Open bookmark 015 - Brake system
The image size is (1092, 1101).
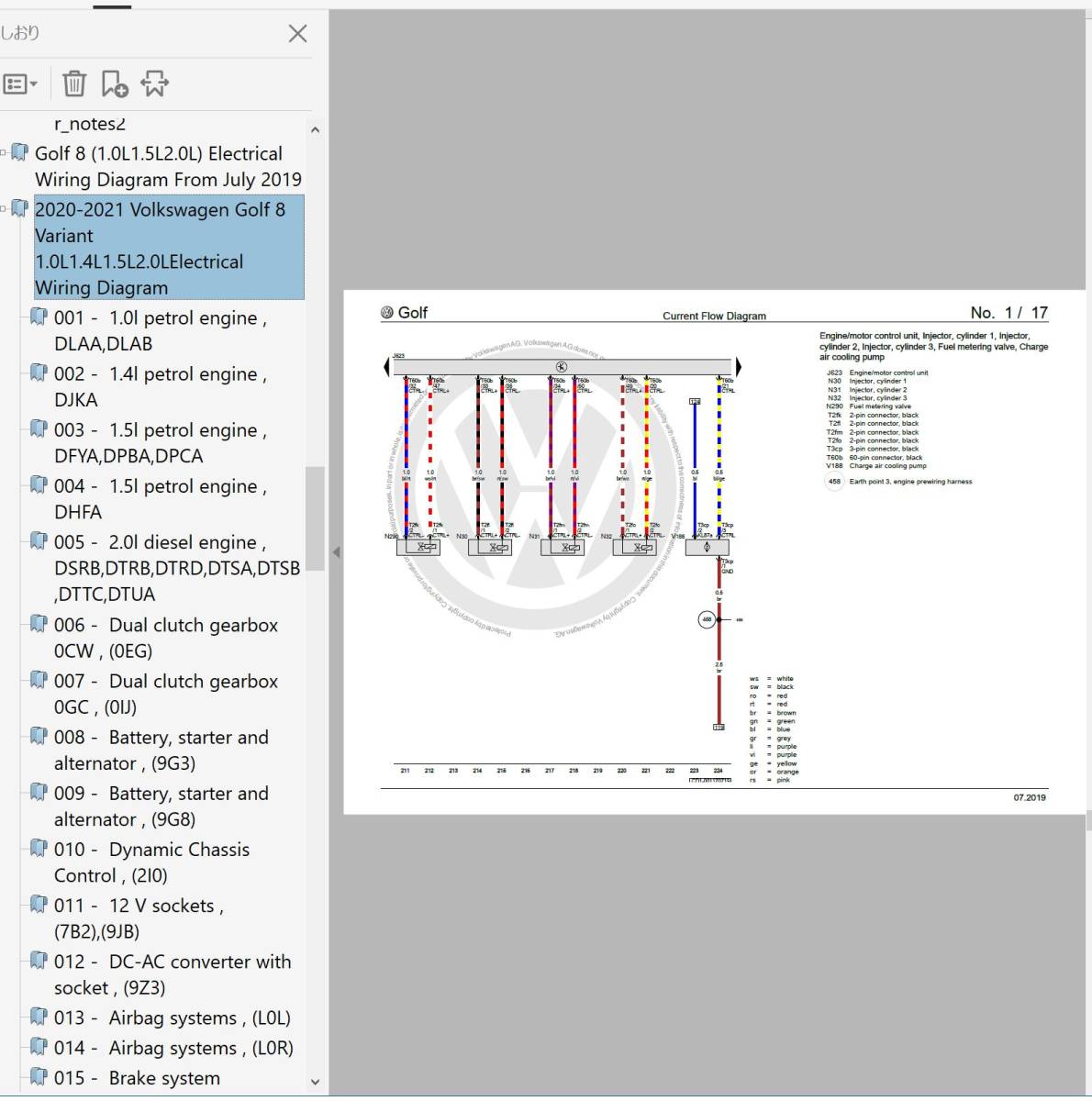[x=137, y=1078]
